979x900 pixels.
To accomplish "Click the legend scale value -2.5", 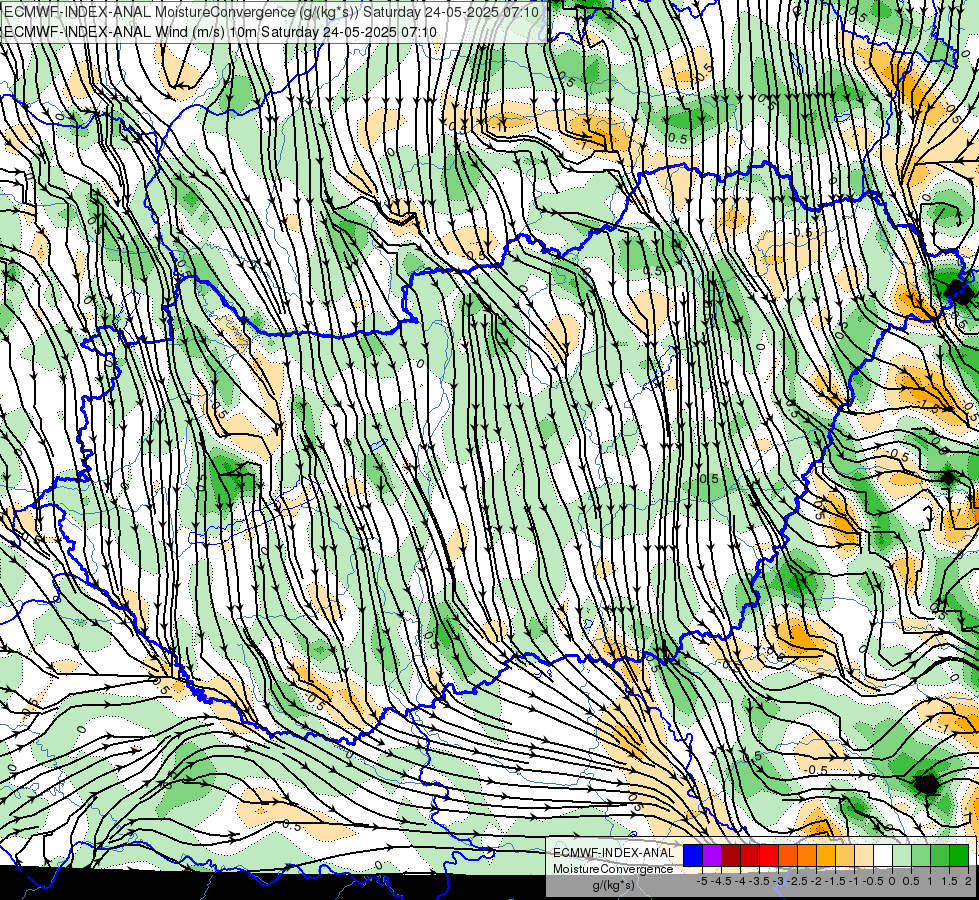I will (x=797, y=881).
